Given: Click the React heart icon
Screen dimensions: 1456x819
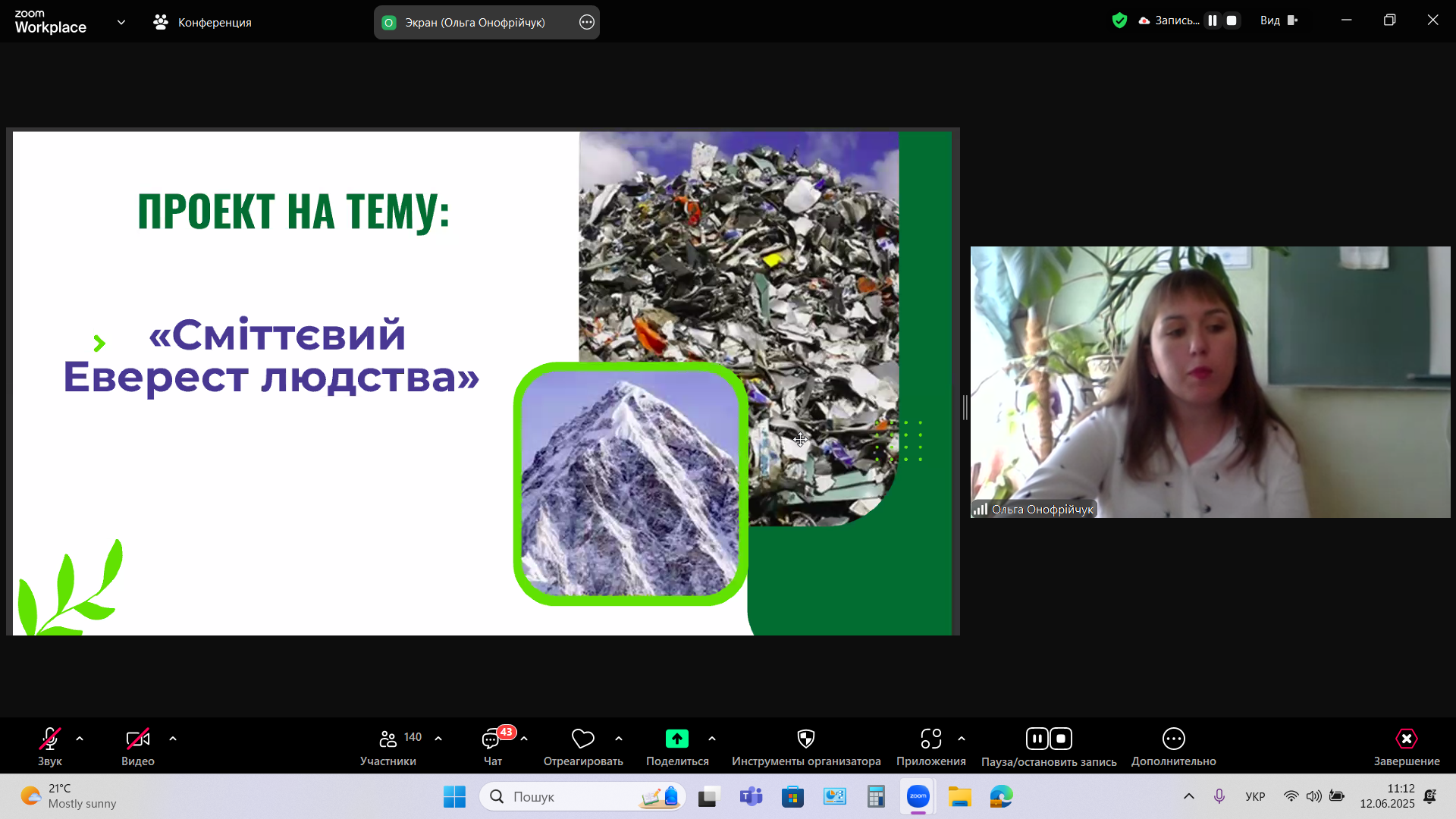Looking at the screenshot, I should tap(582, 739).
